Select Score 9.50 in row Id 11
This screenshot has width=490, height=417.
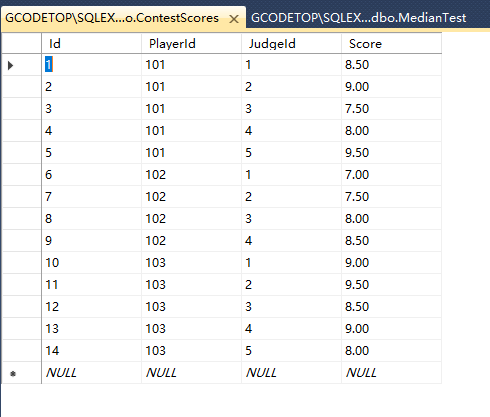(x=392, y=285)
